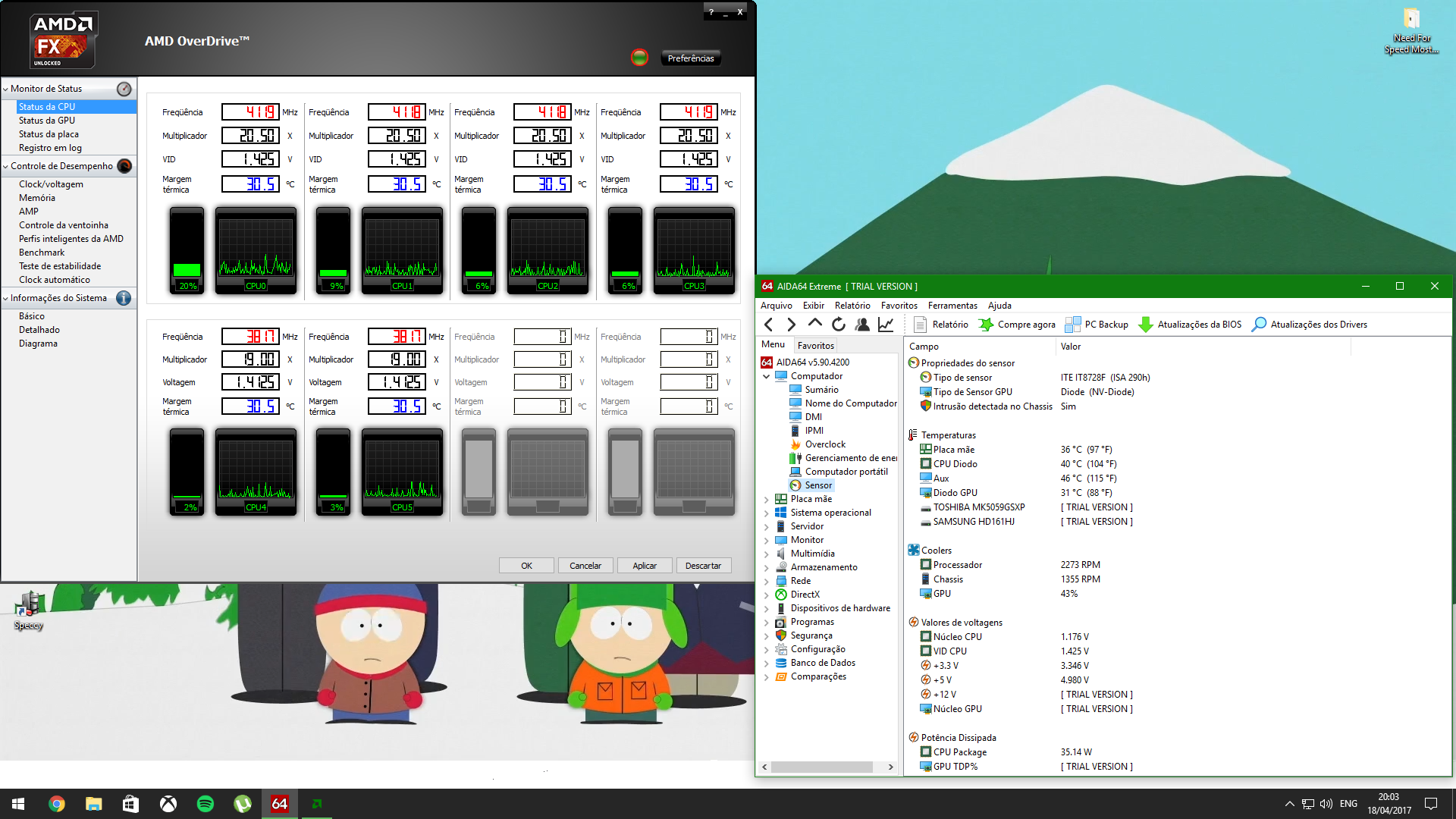This screenshot has width=1456, height=819.
Task: Click the Preferências button
Action: (691, 58)
